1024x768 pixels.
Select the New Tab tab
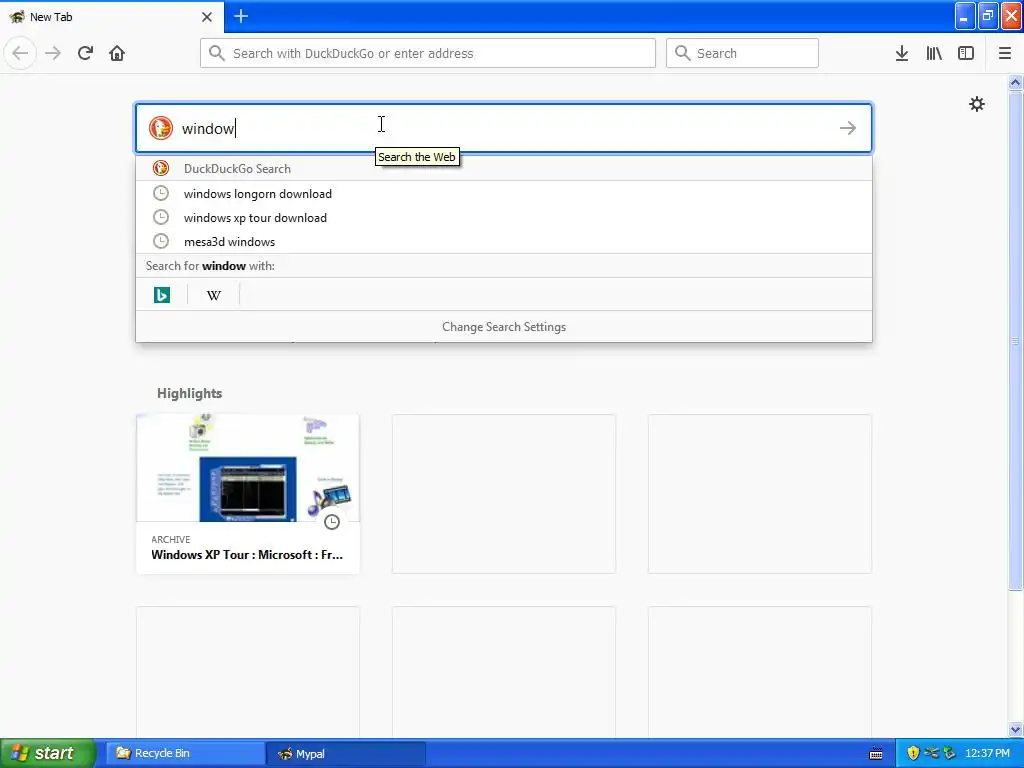(x=112, y=16)
